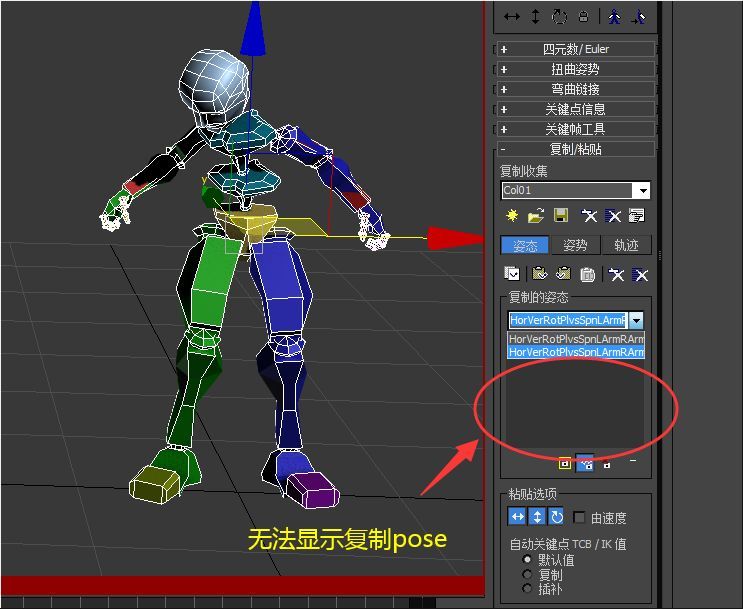
Task: Expand the 关键点信息 rollout
Action: point(575,109)
